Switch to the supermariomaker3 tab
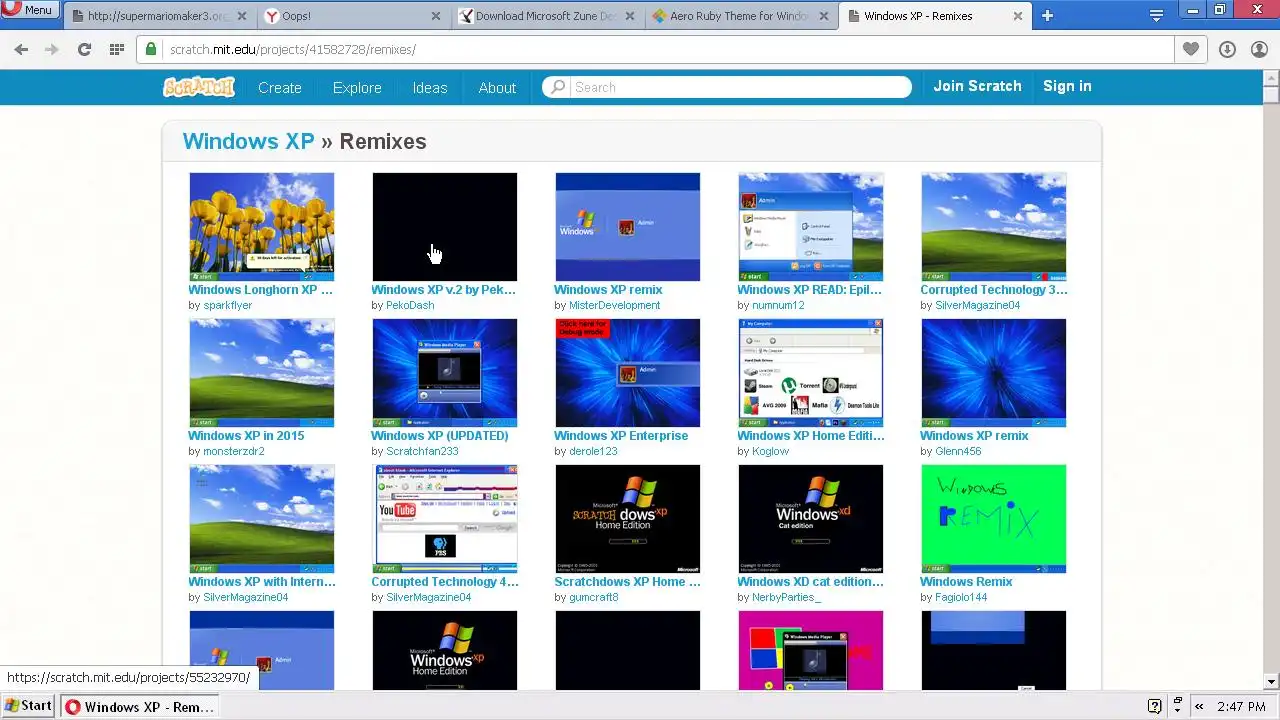This screenshot has height=720, width=1280. point(158,16)
